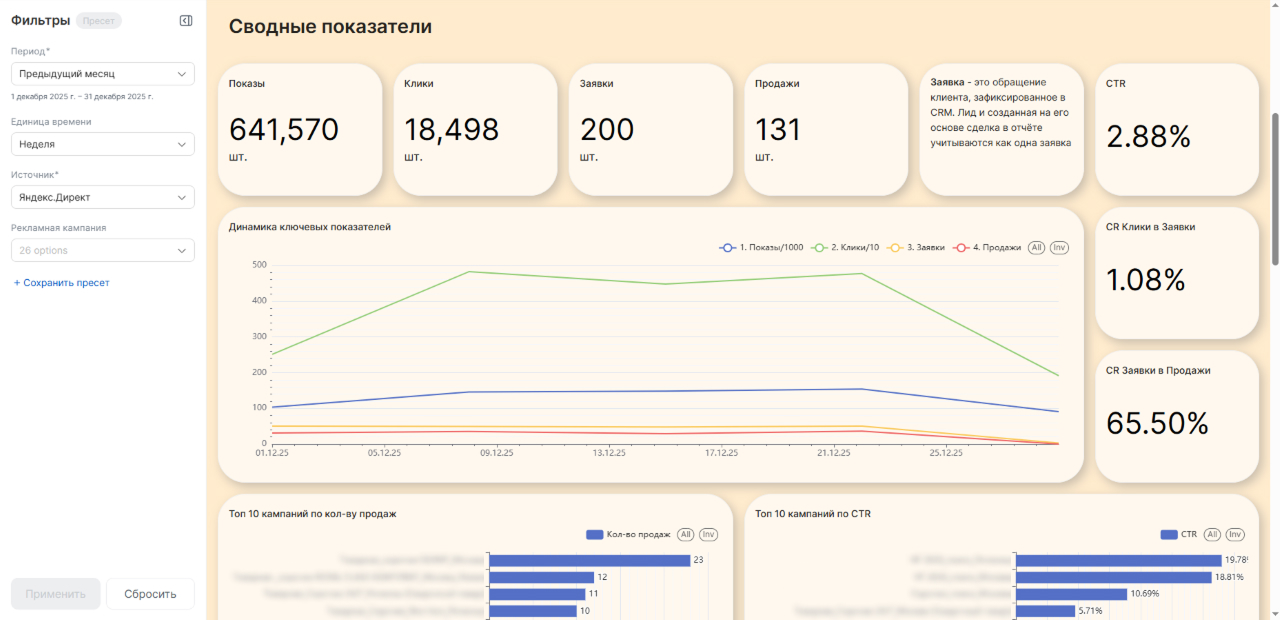Toggle the Показы/1000 series in legend
The width and height of the screenshot is (1280, 620).
(762, 247)
